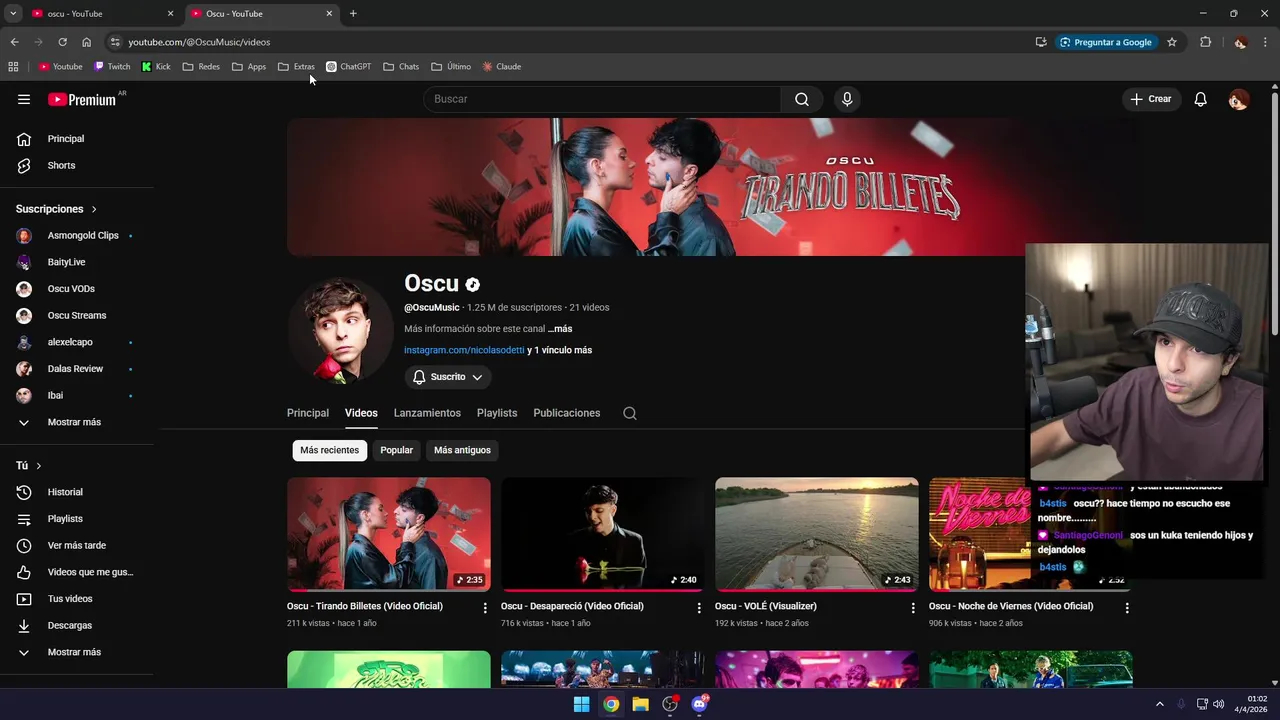Open the account avatar menu
Image resolution: width=1280 pixels, height=720 pixels.
(x=1239, y=99)
